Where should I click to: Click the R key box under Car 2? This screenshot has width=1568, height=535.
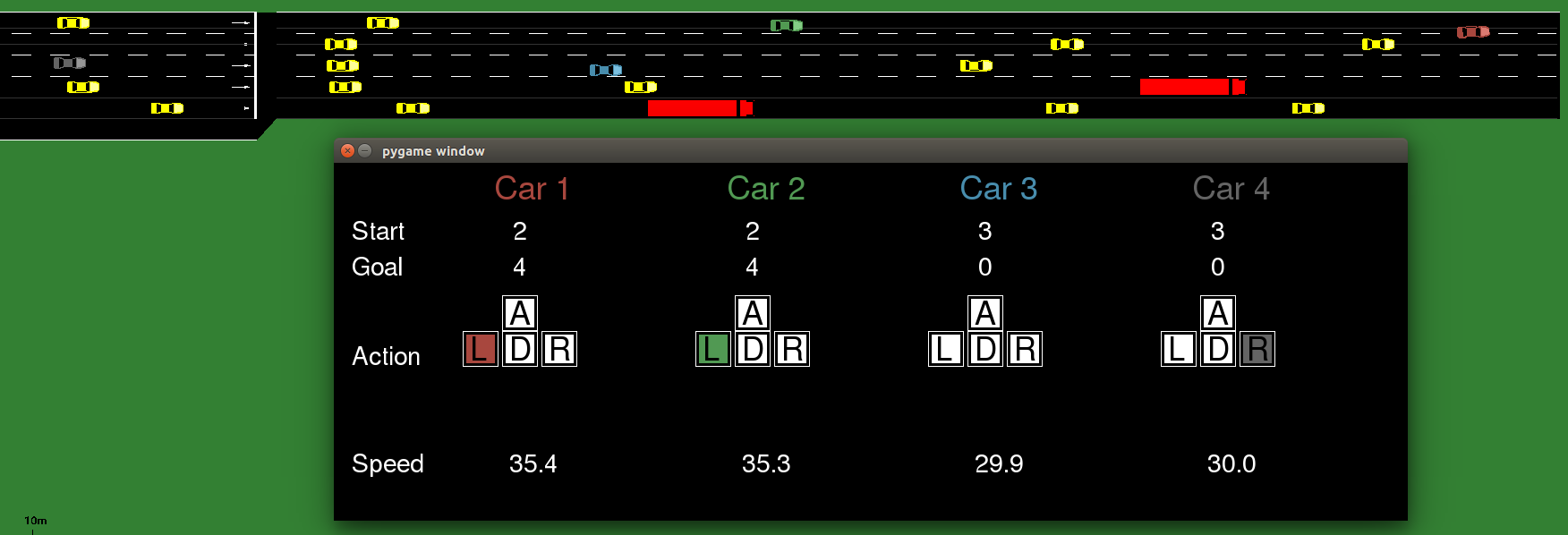click(x=792, y=349)
